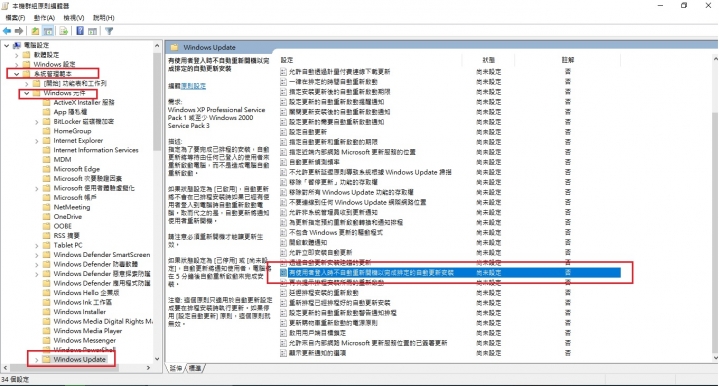Select policy 移除「暫停更新」功能的存取權
Screen dimensions: 719x386
tap(333, 182)
